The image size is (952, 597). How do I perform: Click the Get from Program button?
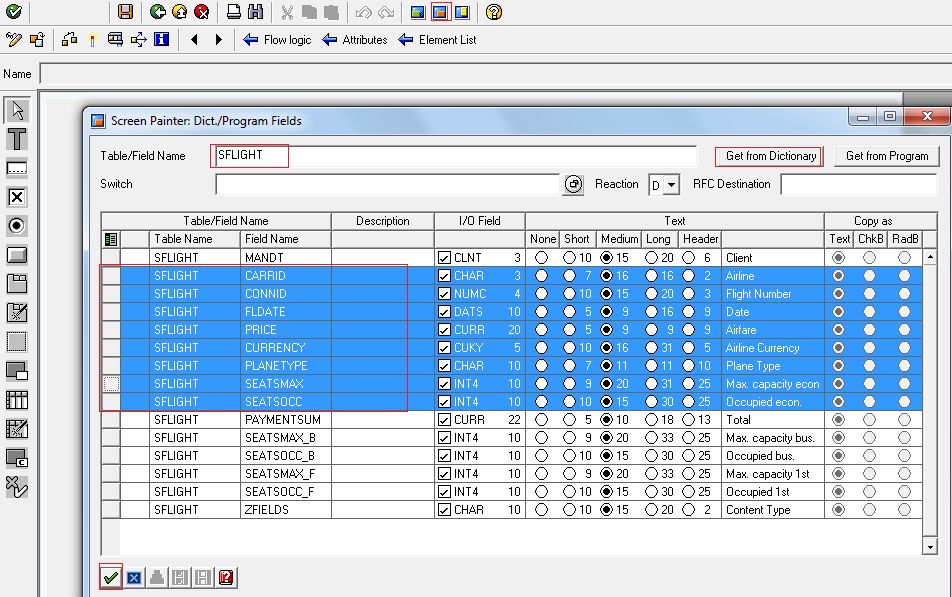885,156
